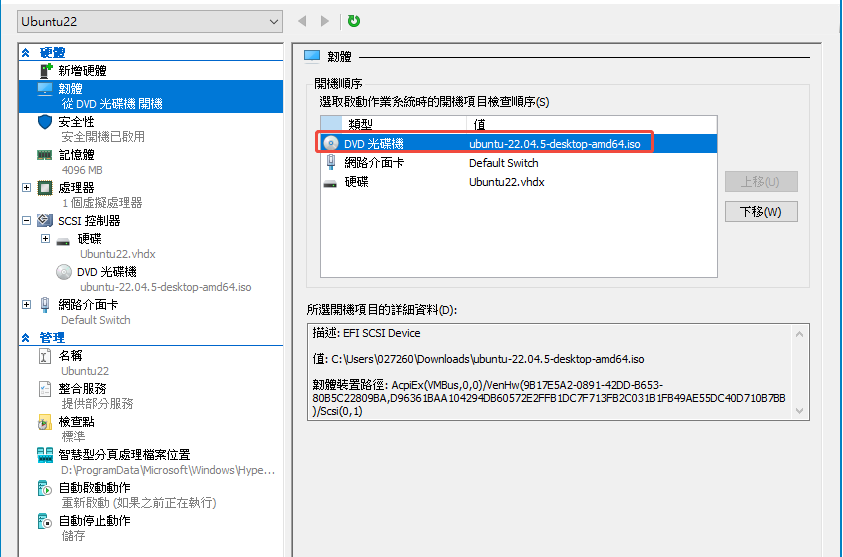Select the SCSI 控制器 tree item label
The height and width of the screenshot is (557, 843).
pos(89,221)
